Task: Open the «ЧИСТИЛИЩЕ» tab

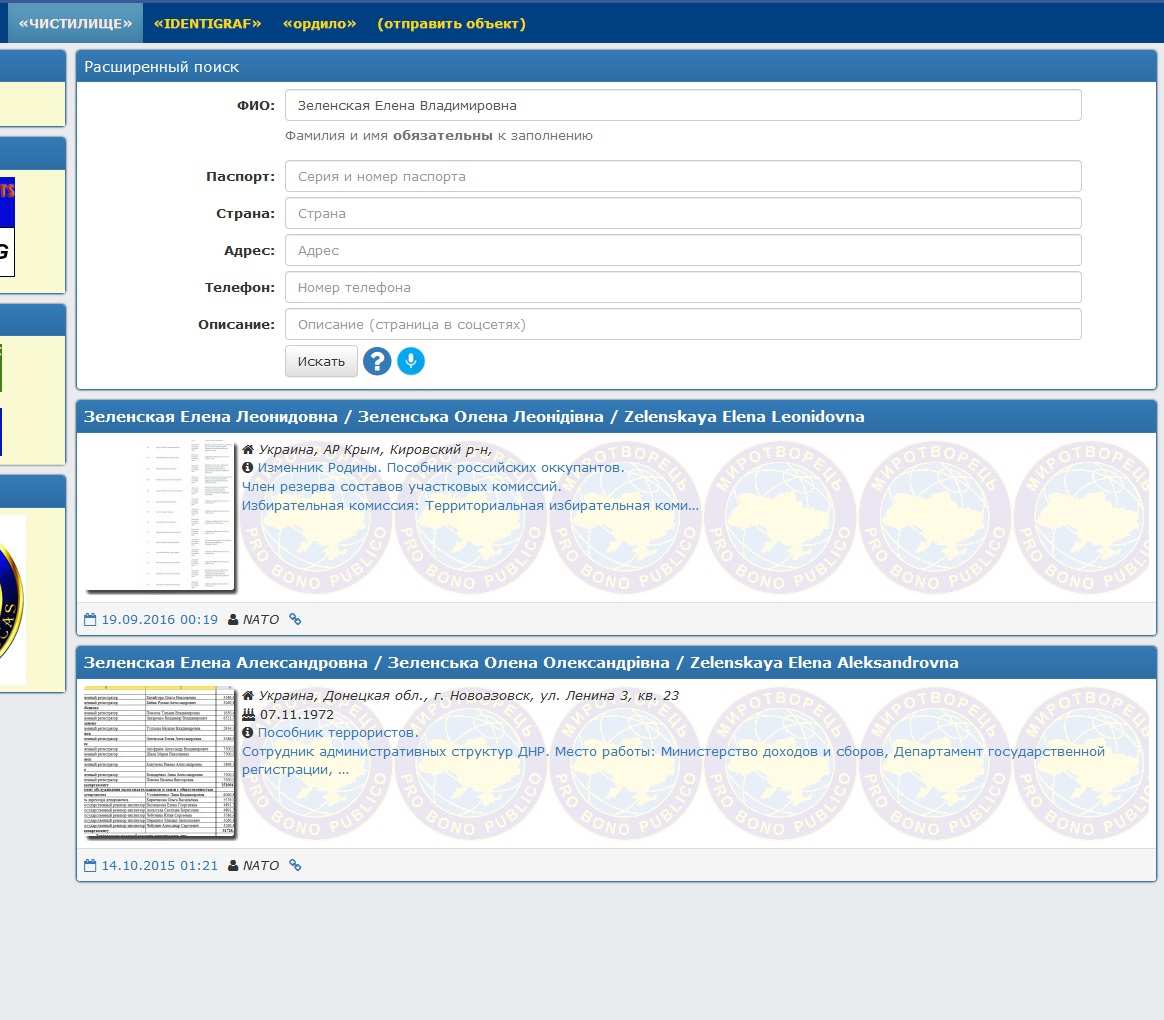Action: pyautogui.click(x=75, y=23)
